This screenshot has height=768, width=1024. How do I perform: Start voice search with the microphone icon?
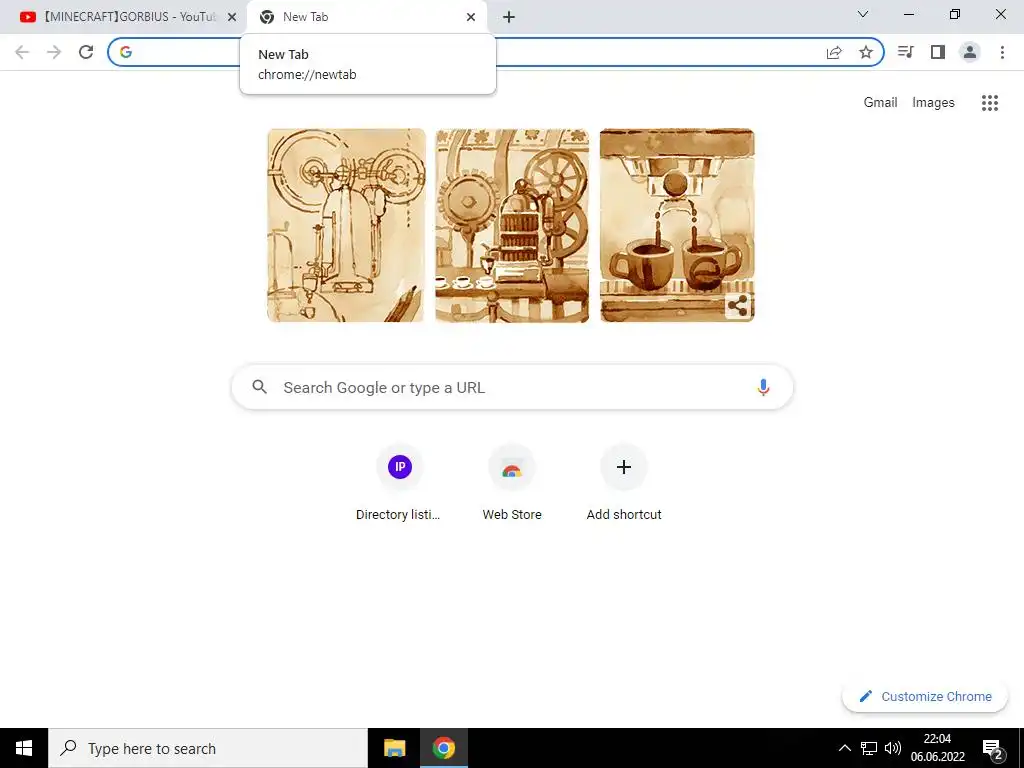pyautogui.click(x=763, y=387)
